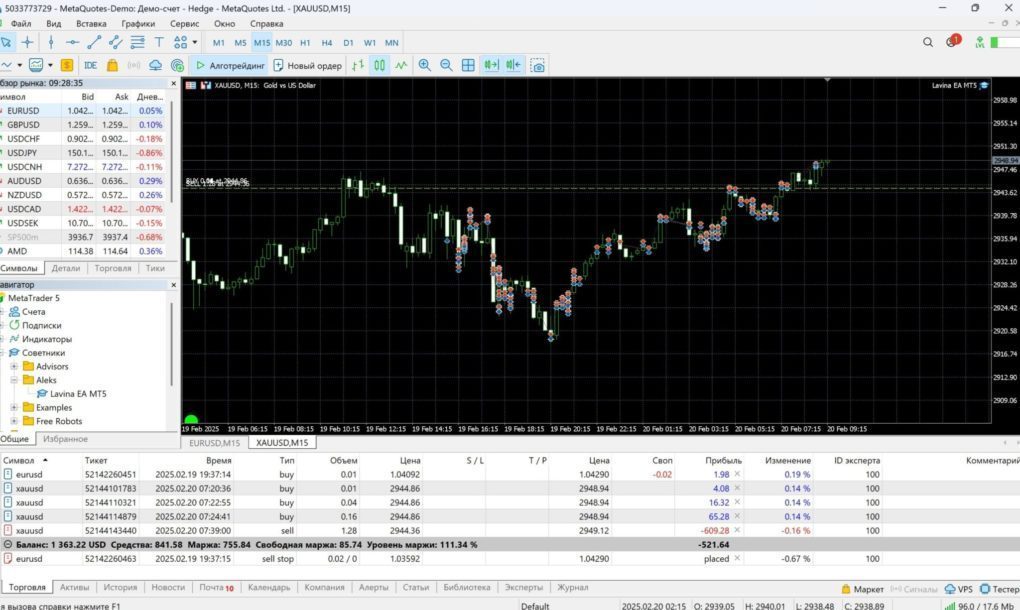Image resolution: width=1020 pixels, height=610 pixels.
Task: Open the VPS cloud hosting icon in toolbar
Action: pos(155,65)
